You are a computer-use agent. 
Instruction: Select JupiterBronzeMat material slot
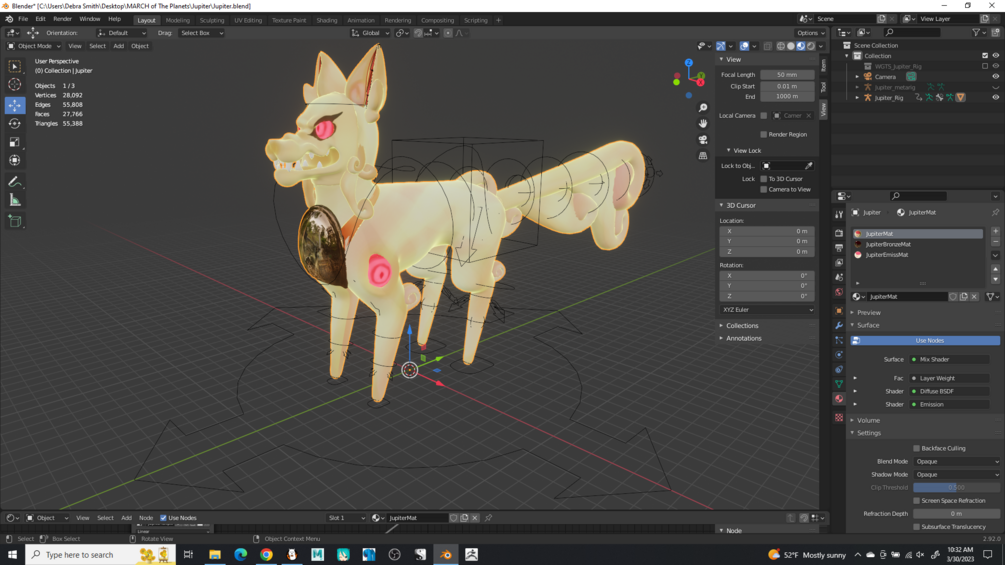(918, 244)
